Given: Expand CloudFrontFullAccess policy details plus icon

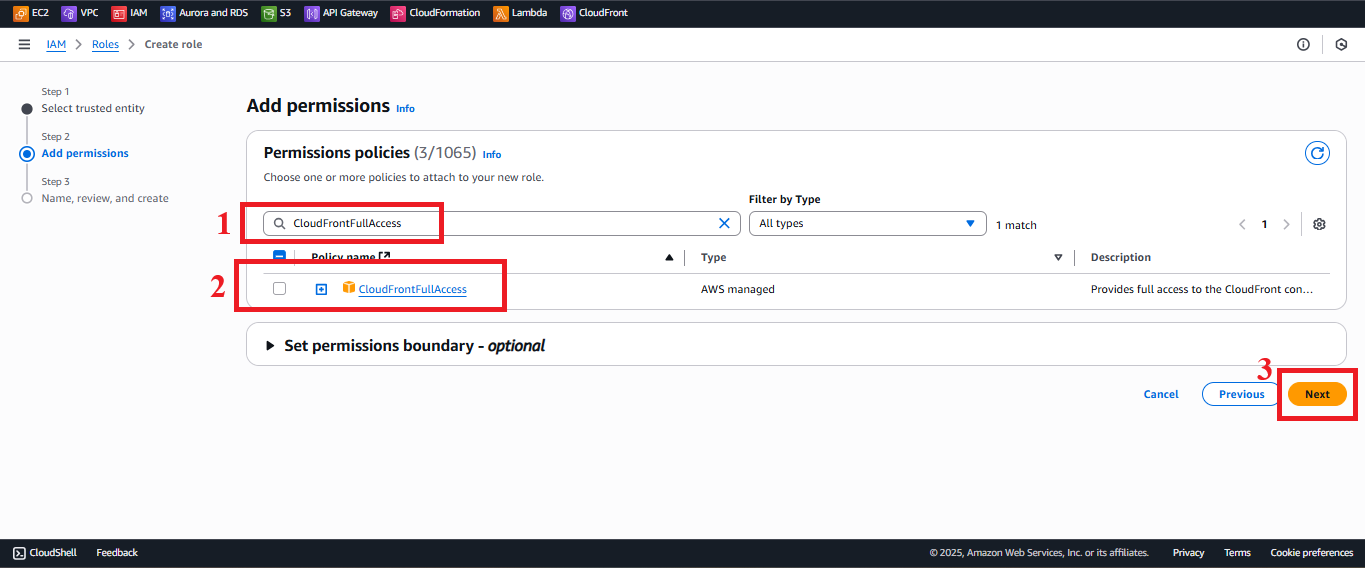Looking at the screenshot, I should coord(321,289).
